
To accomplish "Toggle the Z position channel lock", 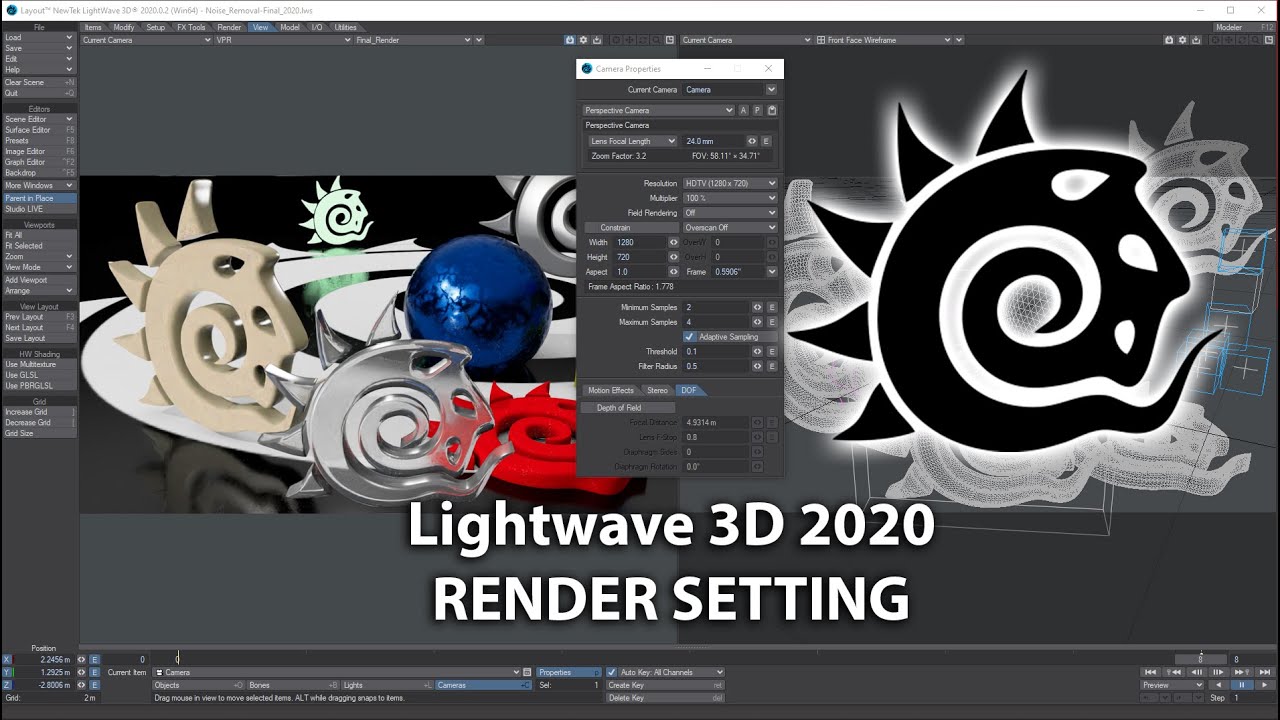I will click(6, 685).
